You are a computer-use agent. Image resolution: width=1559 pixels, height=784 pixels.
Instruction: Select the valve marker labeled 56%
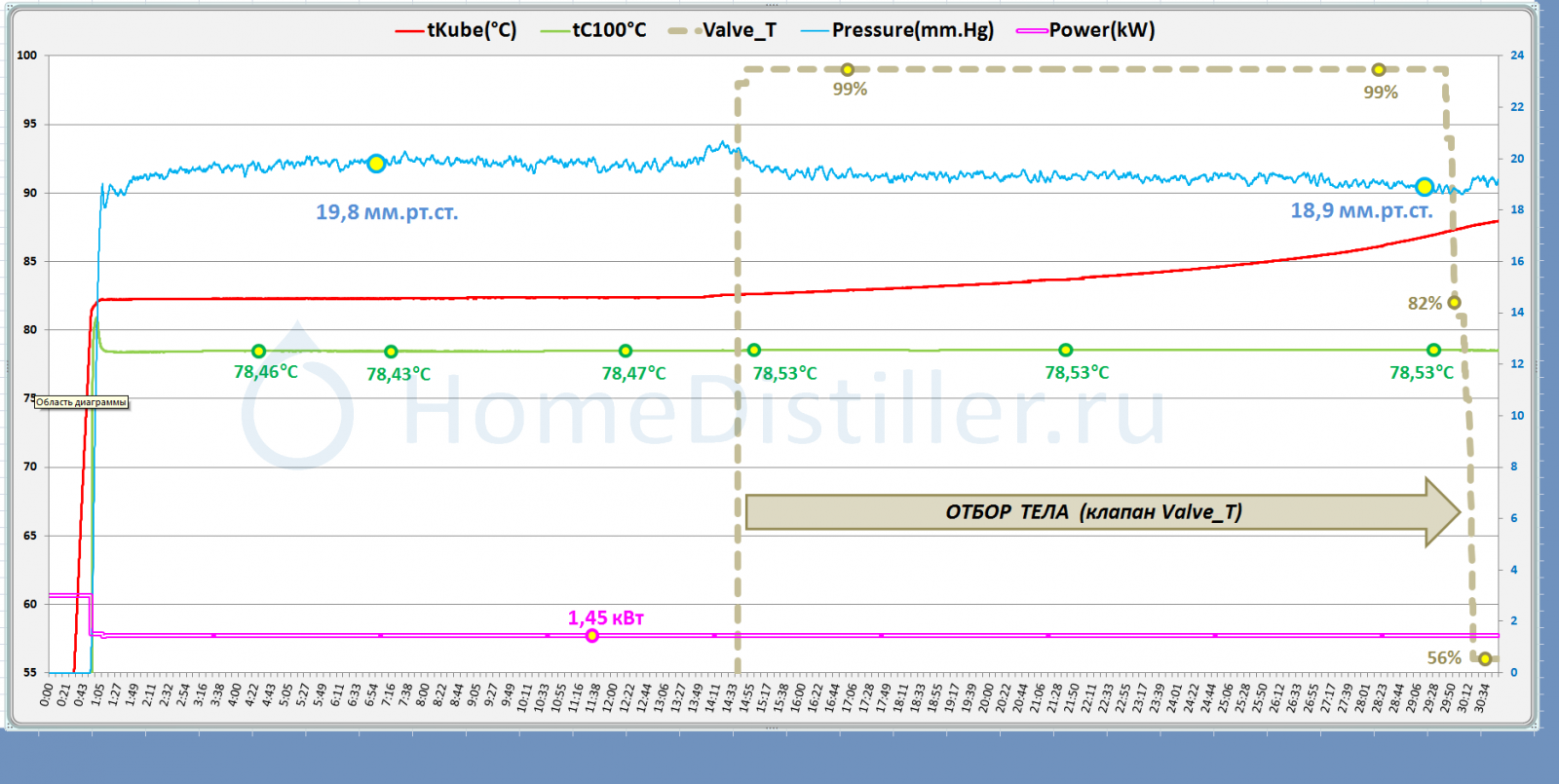(1485, 659)
